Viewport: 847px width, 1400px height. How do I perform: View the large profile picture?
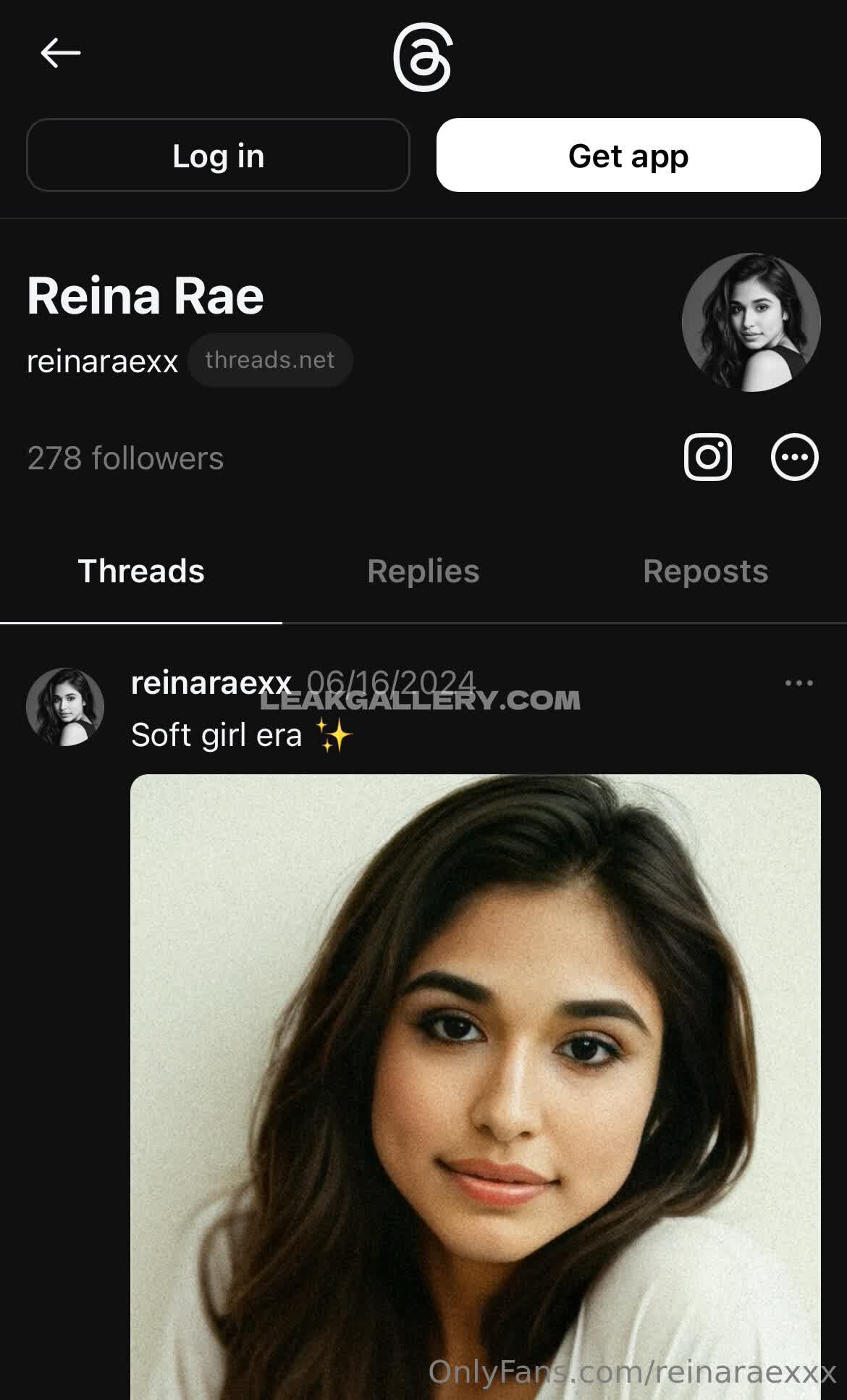[x=751, y=322]
